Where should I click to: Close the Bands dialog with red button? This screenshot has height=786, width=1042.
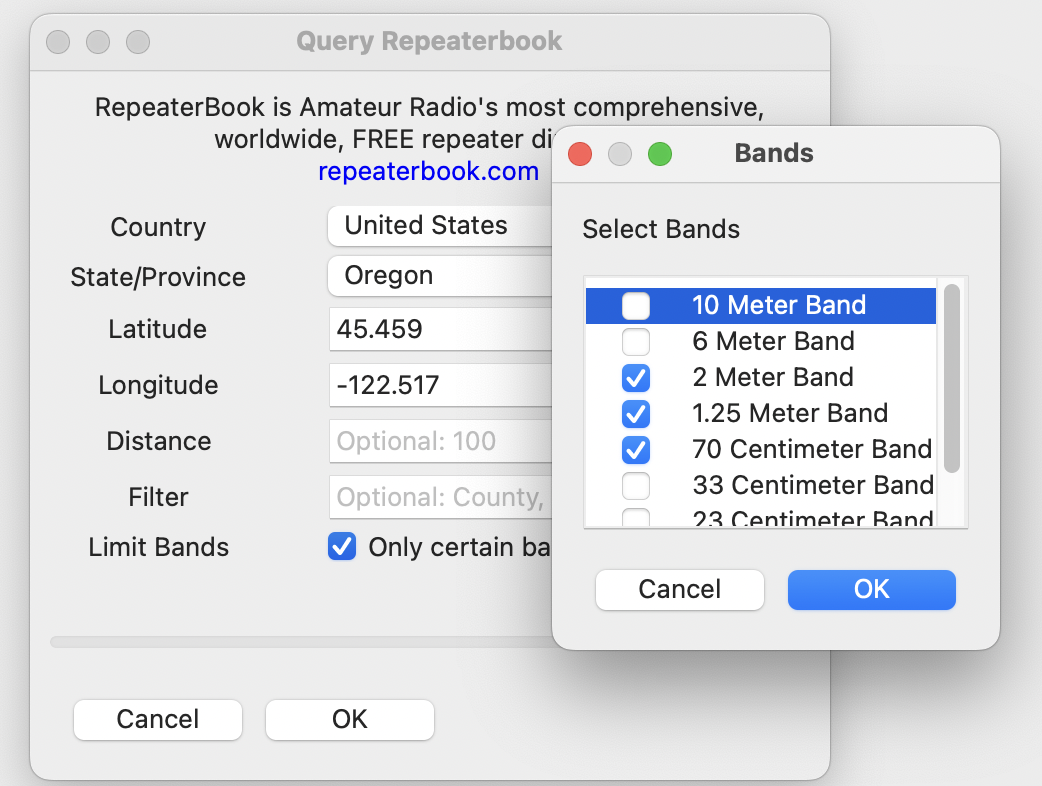[580, 154]
